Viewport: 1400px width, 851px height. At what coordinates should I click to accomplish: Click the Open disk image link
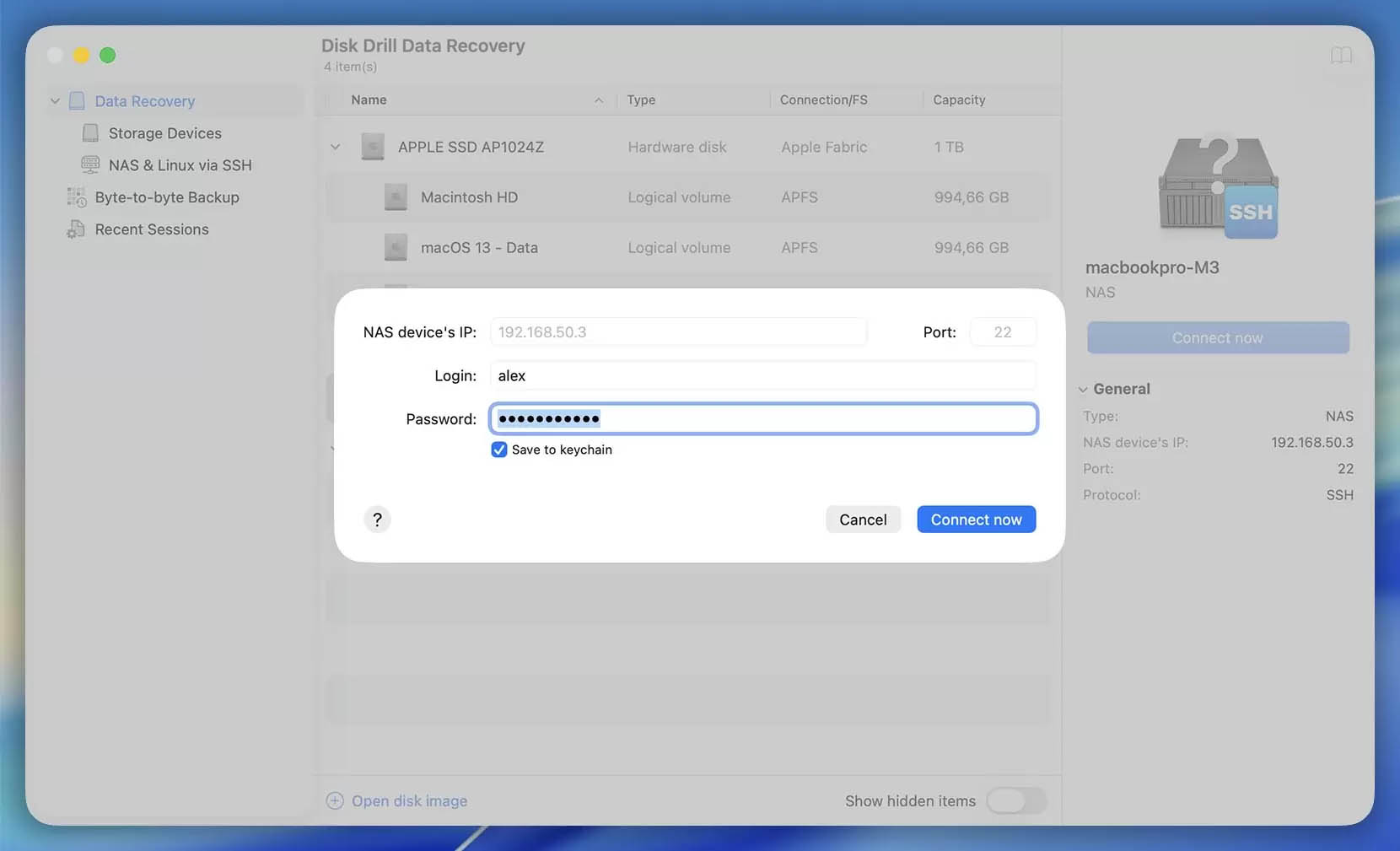click(409, 800)
